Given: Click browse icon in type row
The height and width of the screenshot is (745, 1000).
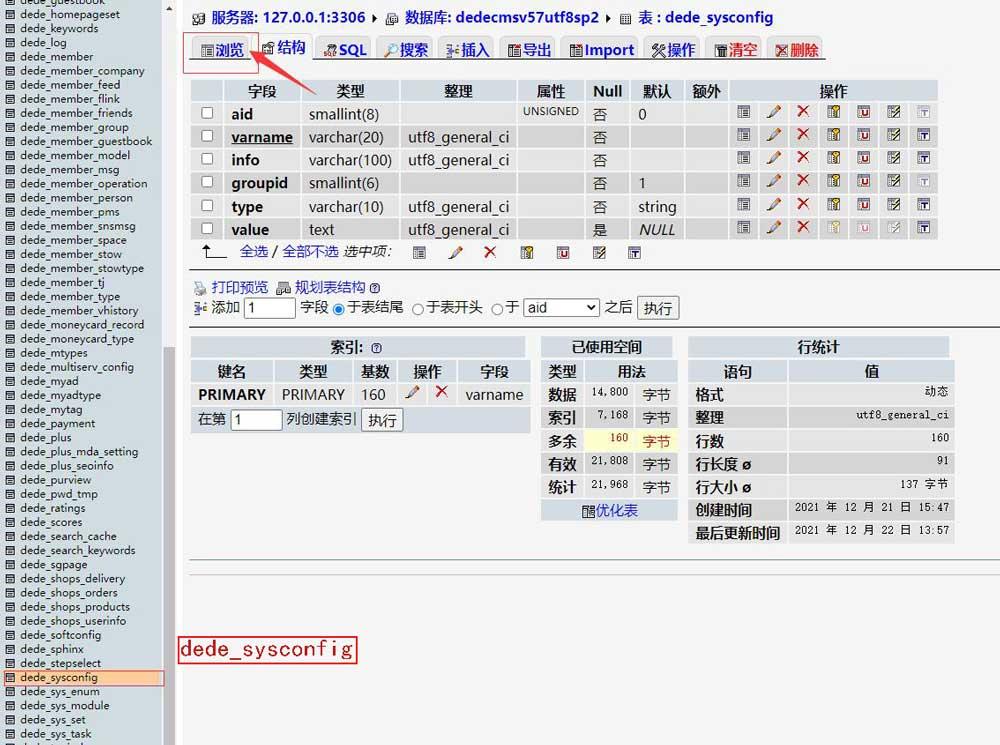Looking at the screenshot, I should point(744,205).
